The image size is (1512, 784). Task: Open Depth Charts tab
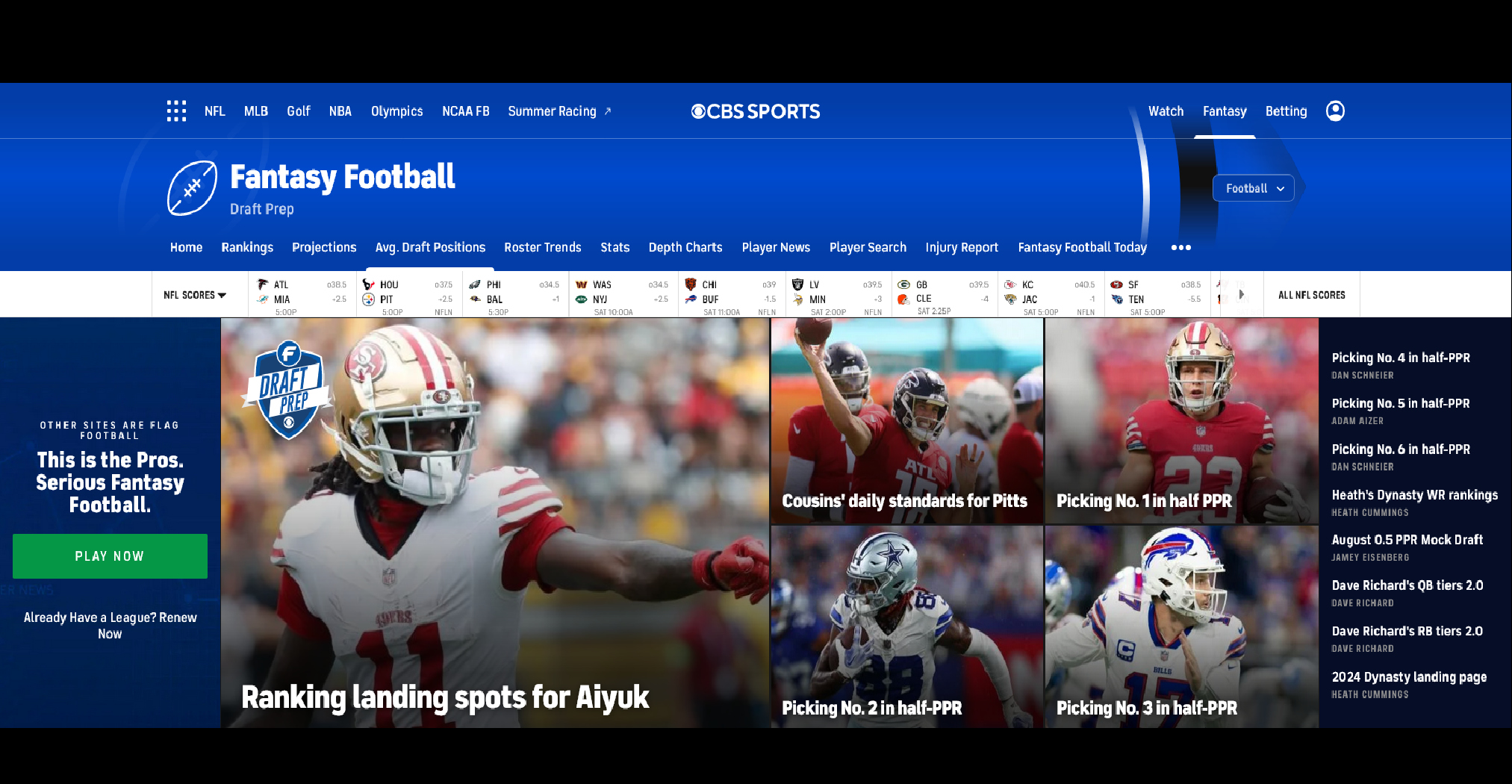coord(685,247)
